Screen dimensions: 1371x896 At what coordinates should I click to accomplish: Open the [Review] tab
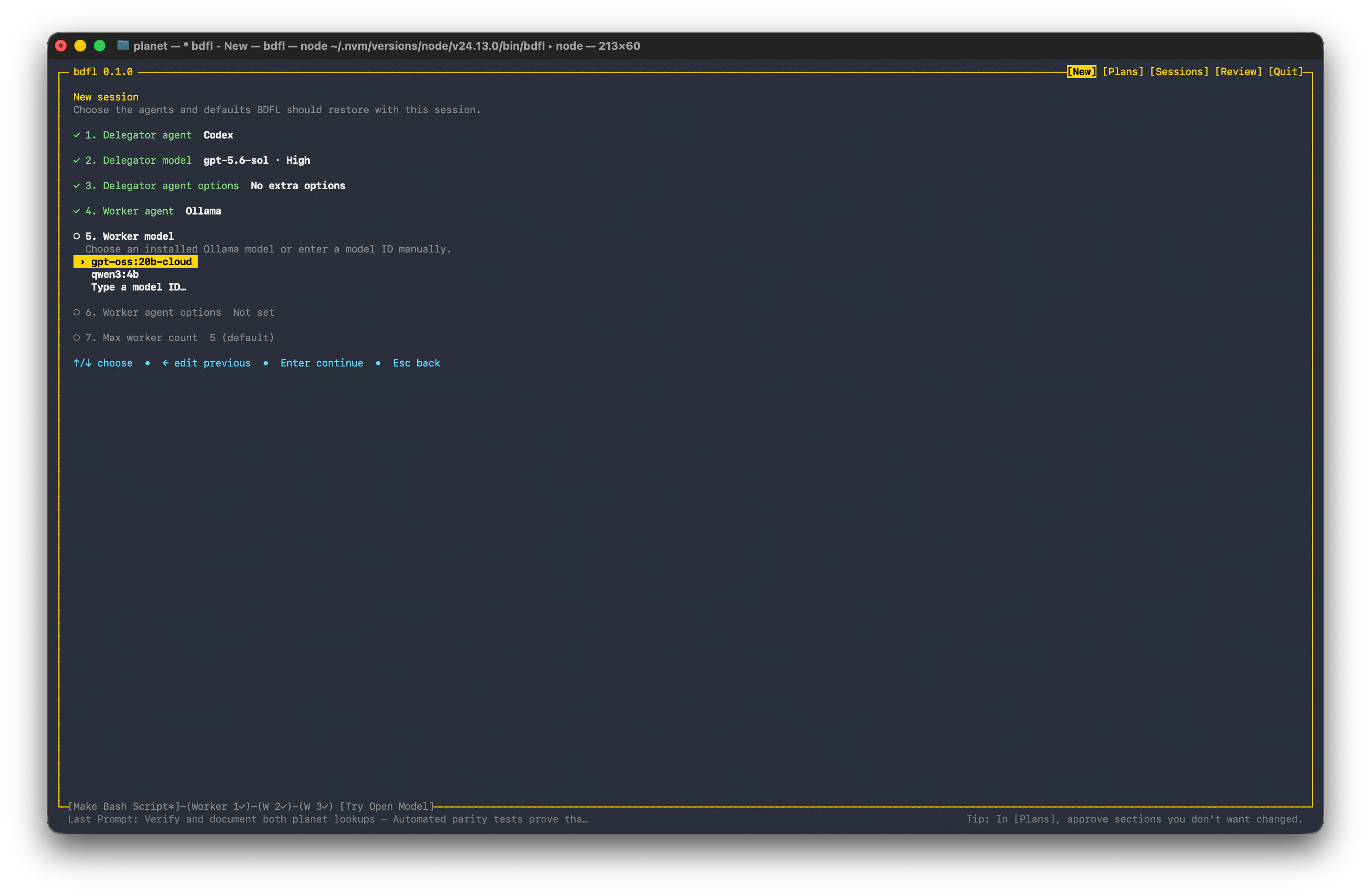coord(1238,71)
